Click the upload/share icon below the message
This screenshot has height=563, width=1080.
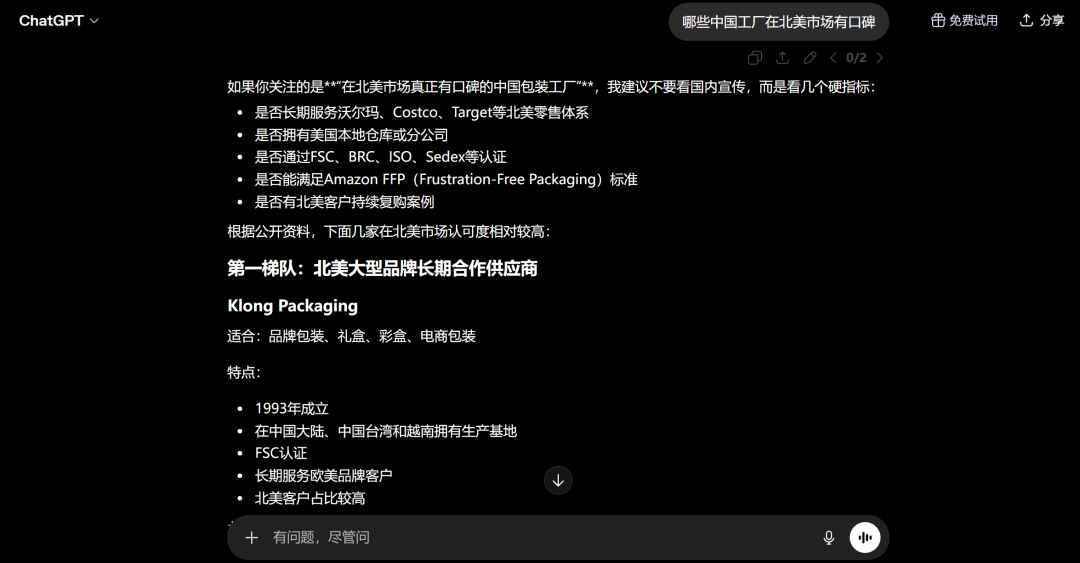[782, 58]
